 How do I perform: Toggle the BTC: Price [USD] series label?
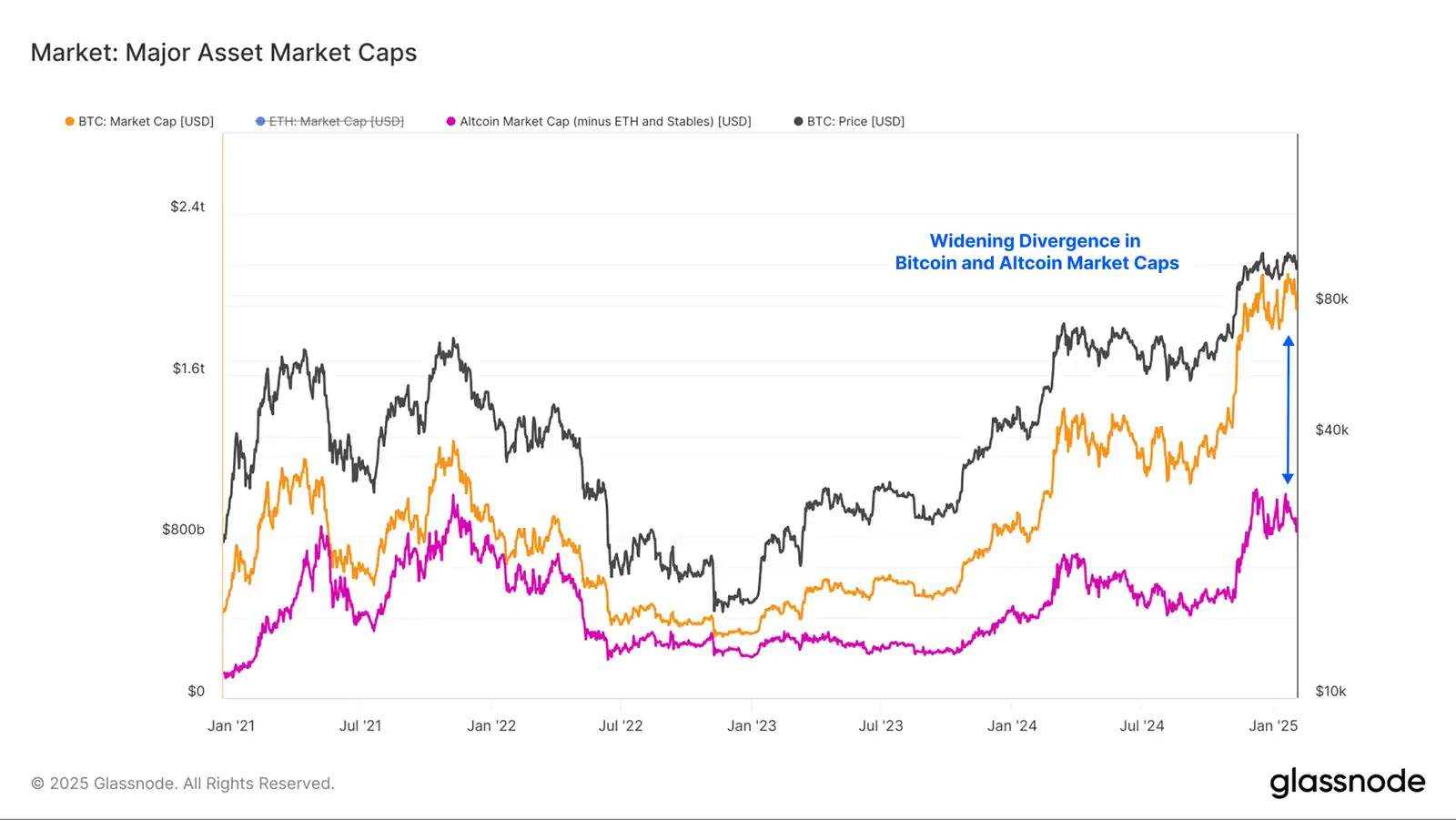(x=855, y=121)
